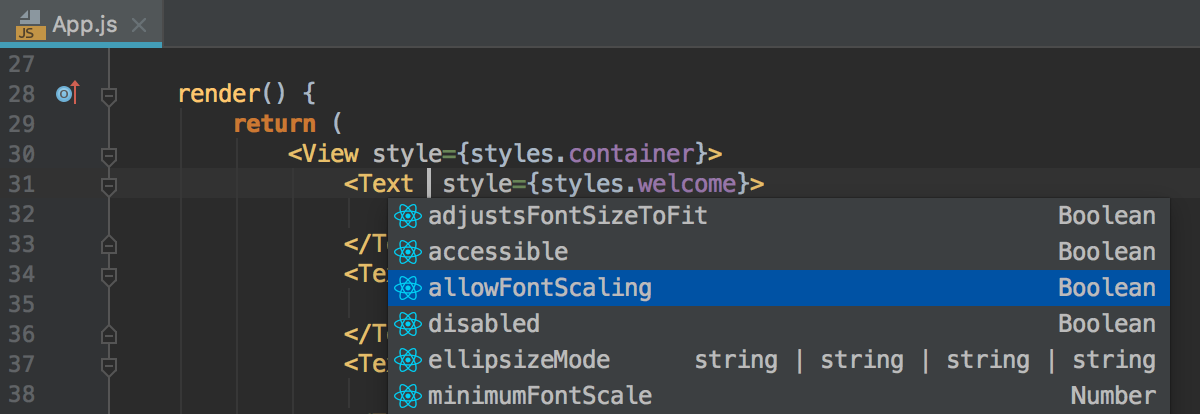
Task: Click the React icon beside disabled
Action: 406,324
